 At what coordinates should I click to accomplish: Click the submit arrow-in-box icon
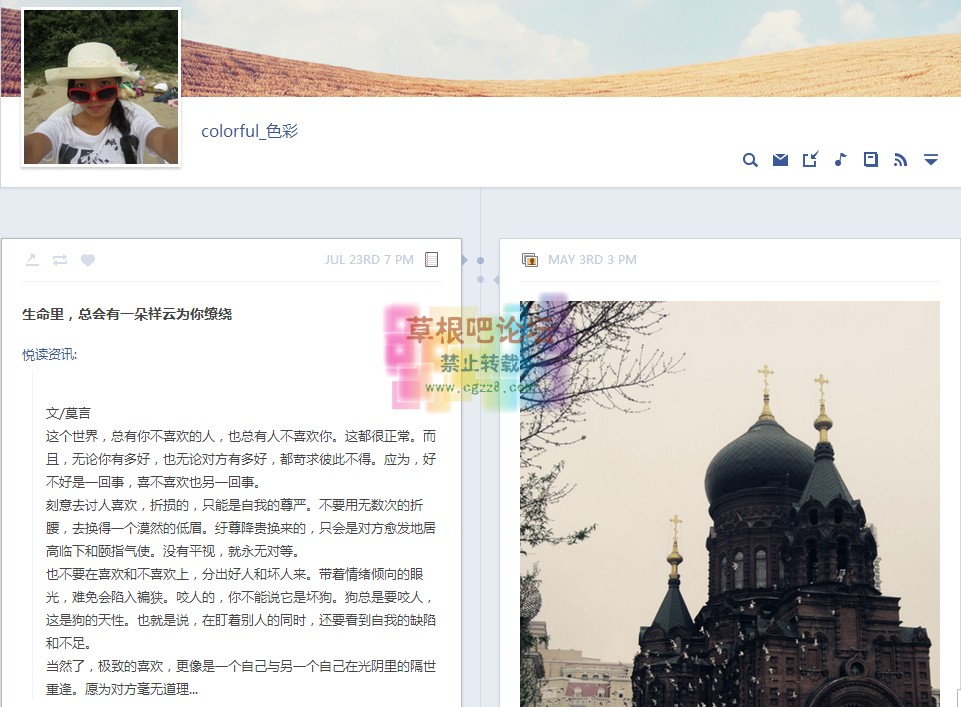coord(810,159)
